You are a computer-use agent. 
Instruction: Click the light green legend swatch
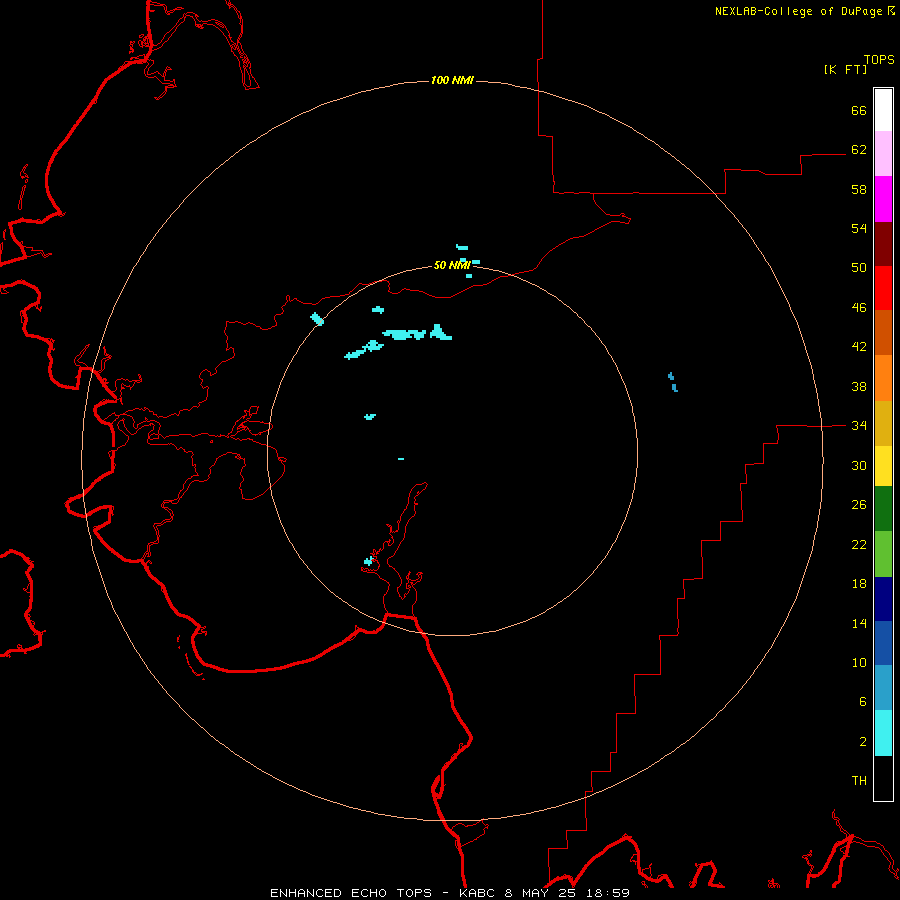(883, 554)
